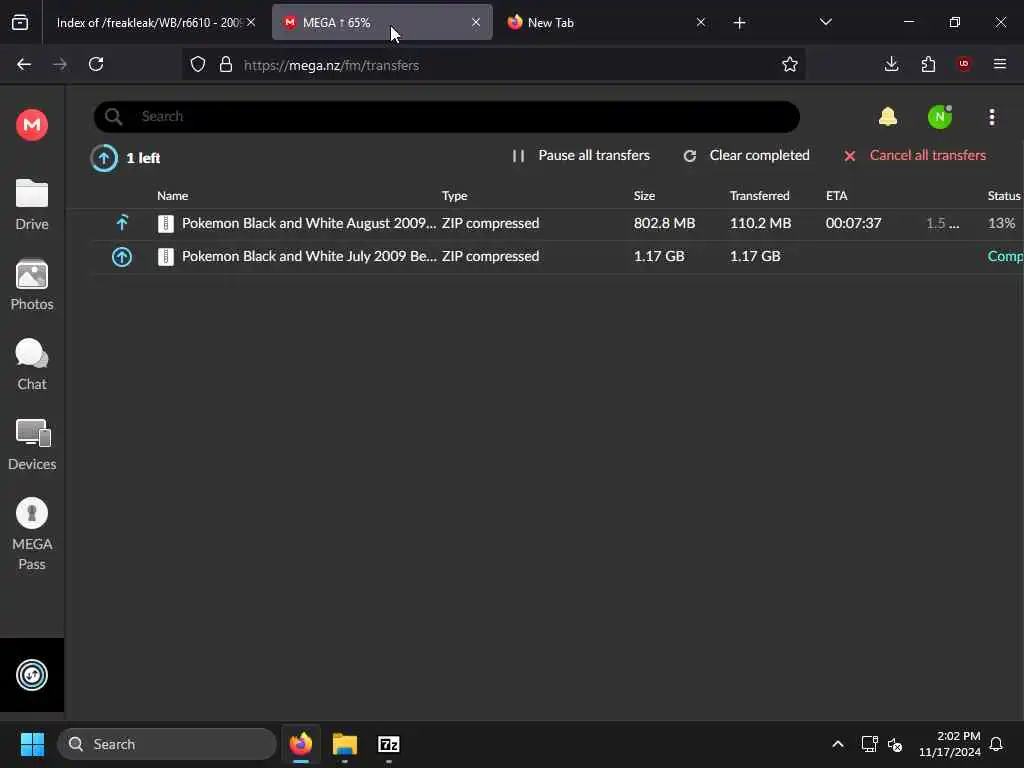
Task: Click the muted volume tray icon
Action: click(x=895, y=744)
